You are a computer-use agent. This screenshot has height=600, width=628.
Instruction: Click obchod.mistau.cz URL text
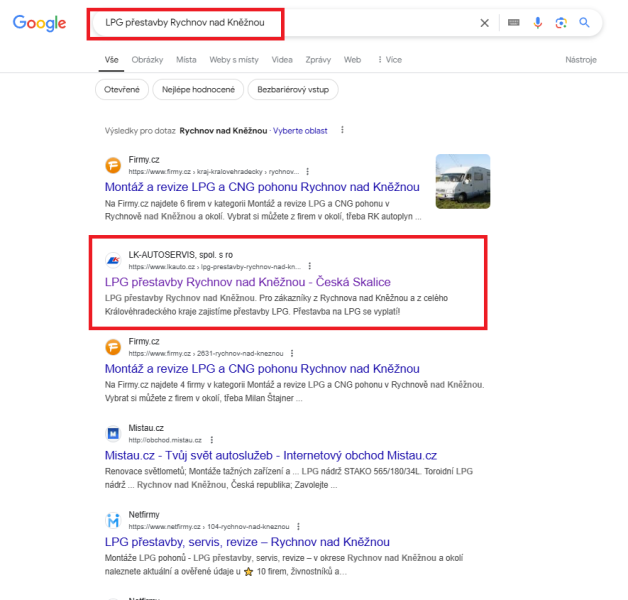[165, 440]
